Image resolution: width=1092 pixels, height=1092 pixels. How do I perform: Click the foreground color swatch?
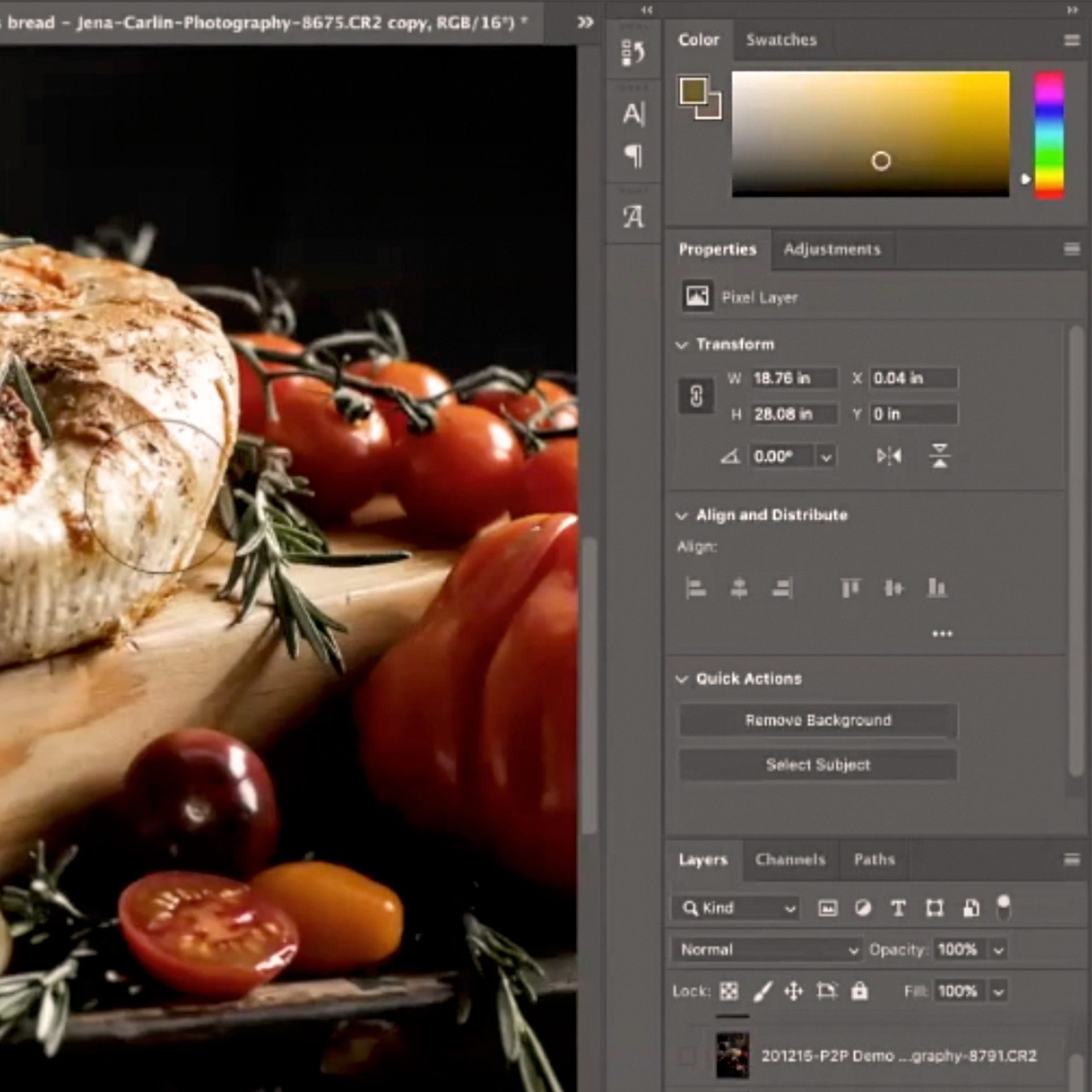point(693,91)
